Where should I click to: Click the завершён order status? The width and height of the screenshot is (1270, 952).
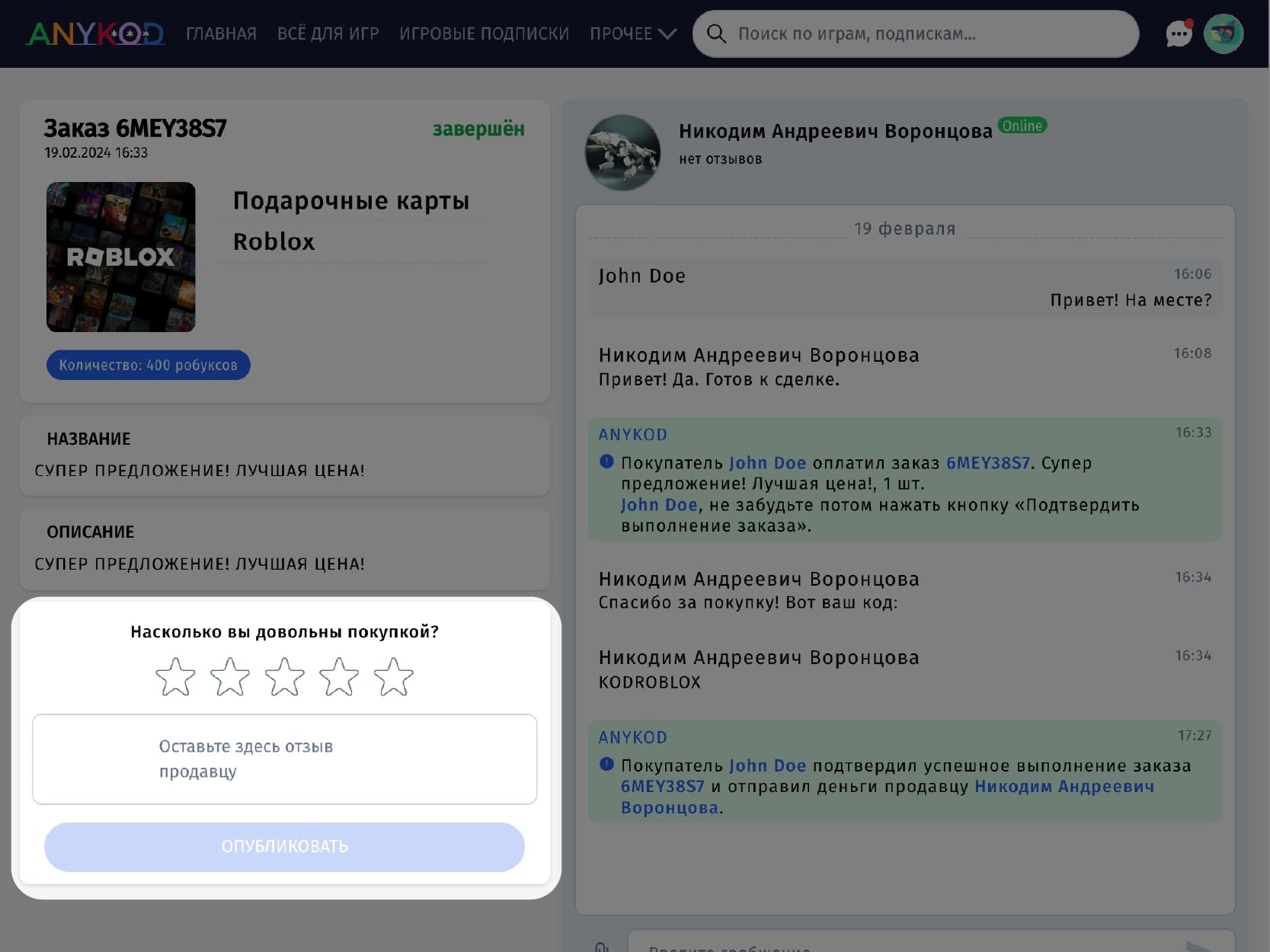tap(478, 129)
